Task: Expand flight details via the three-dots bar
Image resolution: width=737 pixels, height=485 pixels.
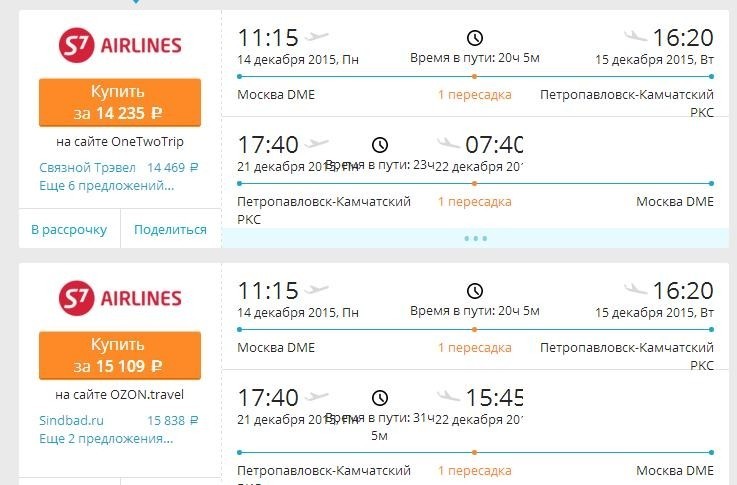Action: [x=475, y=238]
